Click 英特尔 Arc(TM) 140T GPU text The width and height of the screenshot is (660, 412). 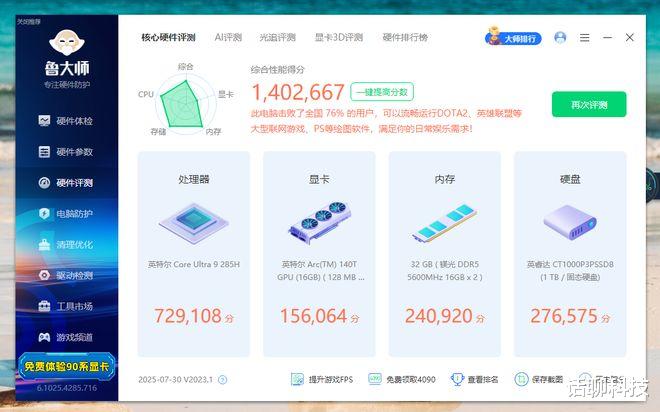[320, 271]
